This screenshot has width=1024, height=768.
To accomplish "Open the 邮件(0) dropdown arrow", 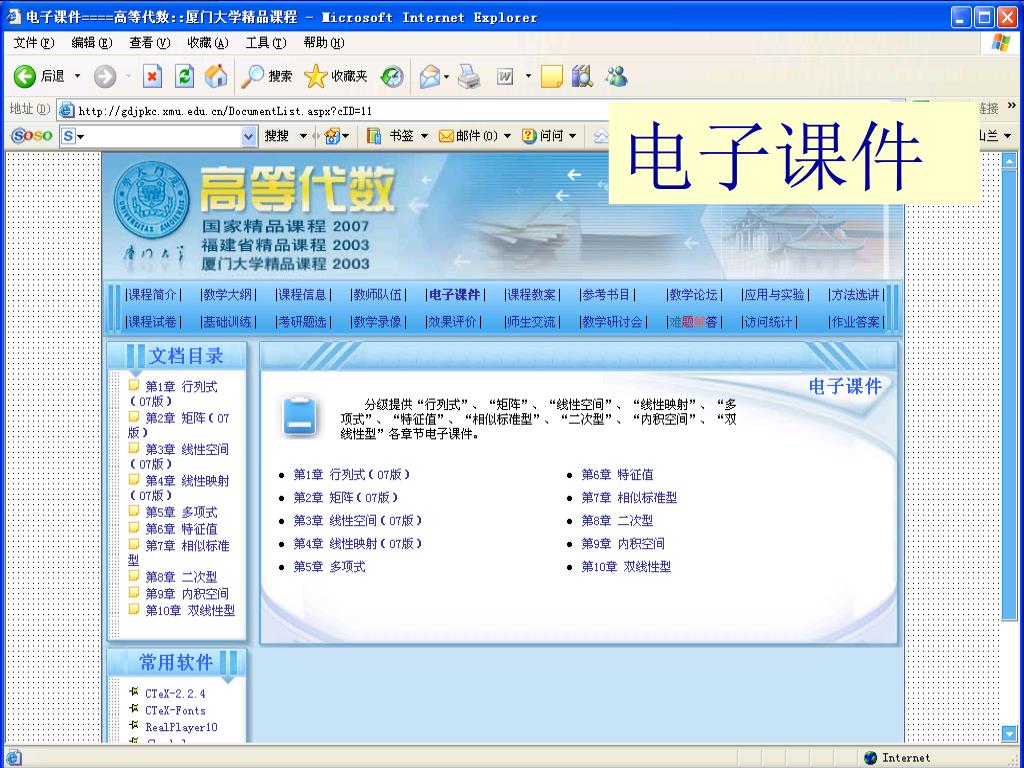I will point(507,136).
